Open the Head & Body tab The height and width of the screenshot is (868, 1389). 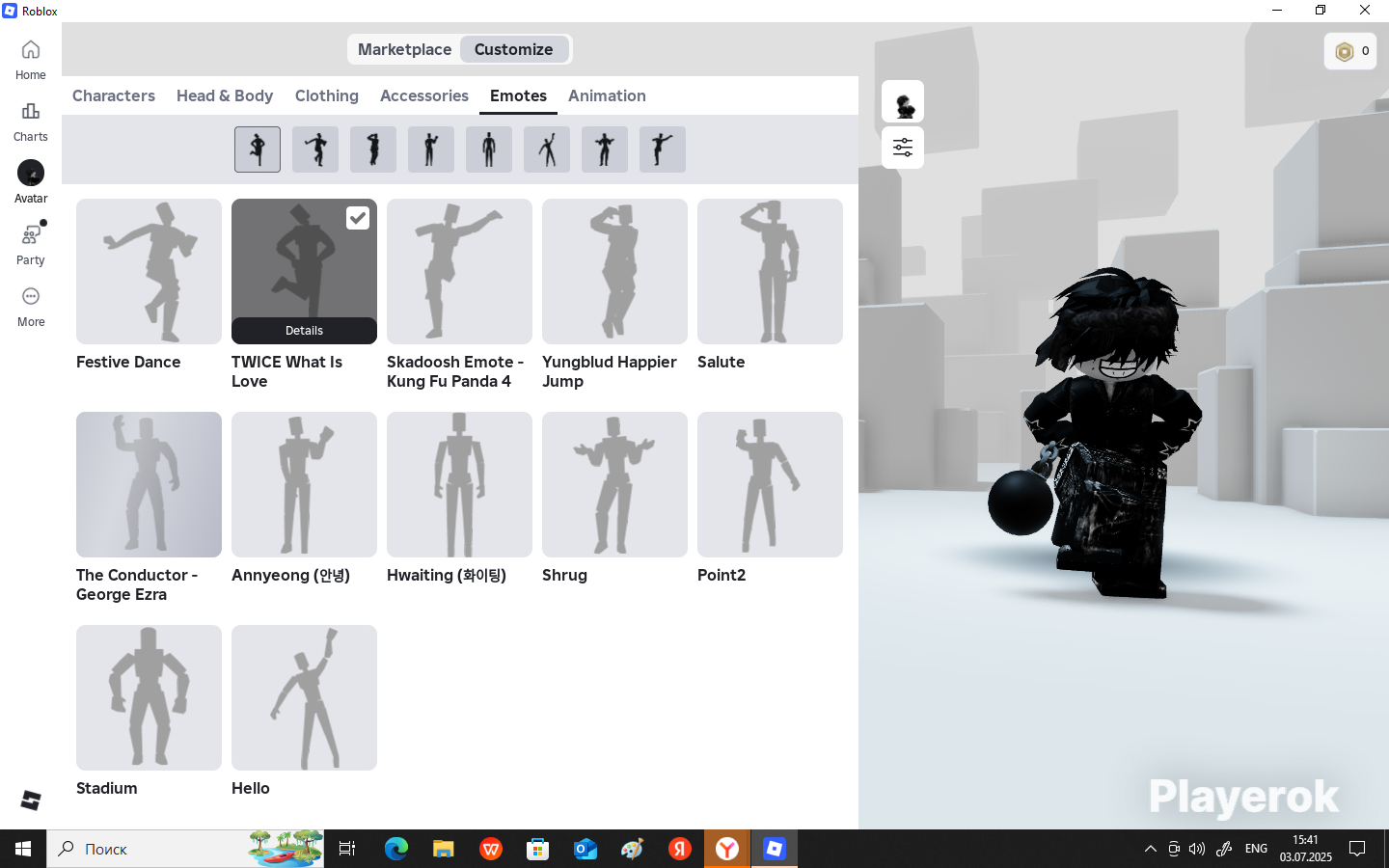[225, 95]
